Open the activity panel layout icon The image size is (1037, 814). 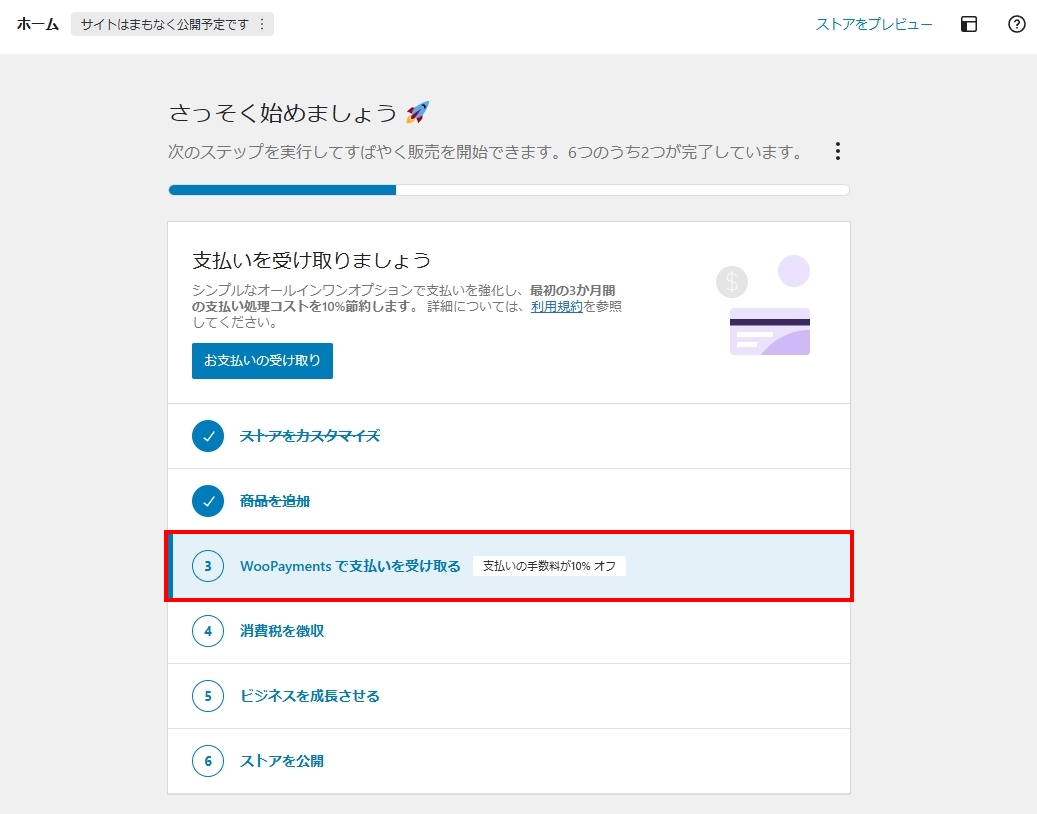[968, 25]
